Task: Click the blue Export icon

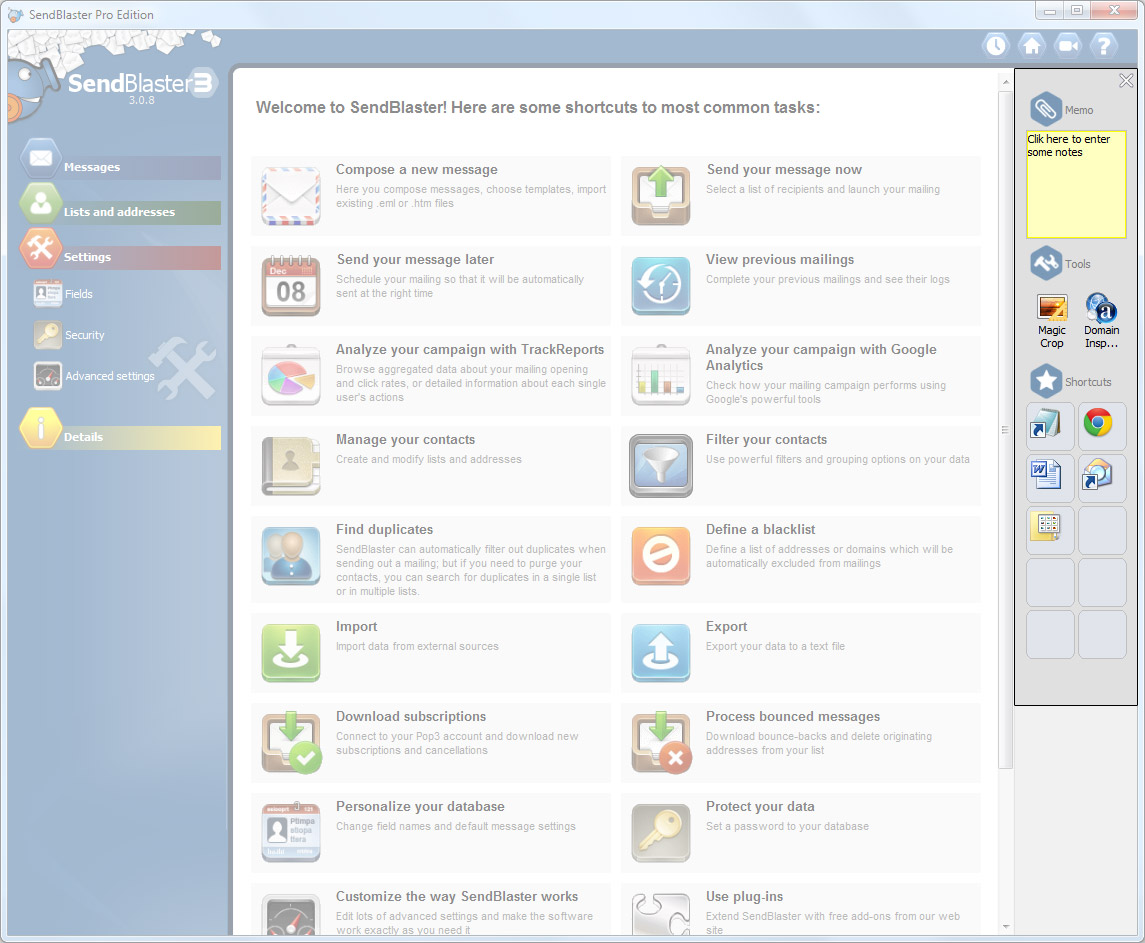Action: click(x=661, y=652)
